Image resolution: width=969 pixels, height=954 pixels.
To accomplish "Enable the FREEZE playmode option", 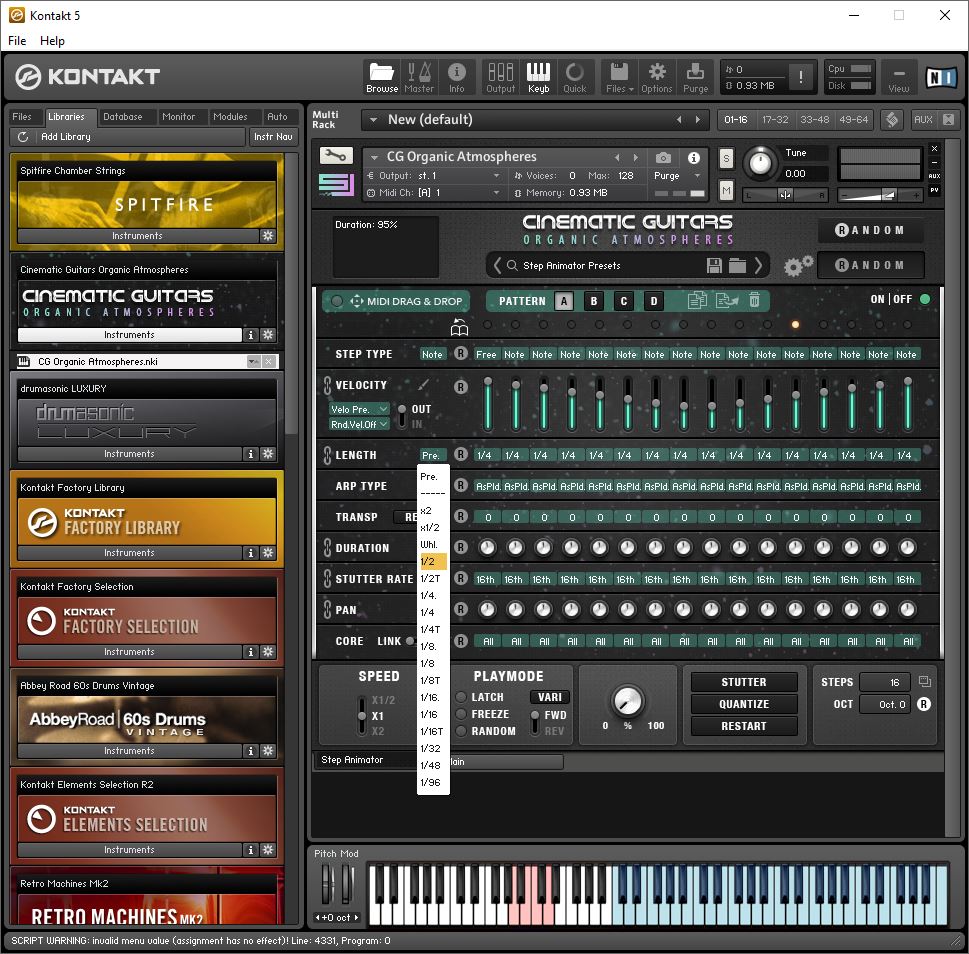I will pos(461,714).
